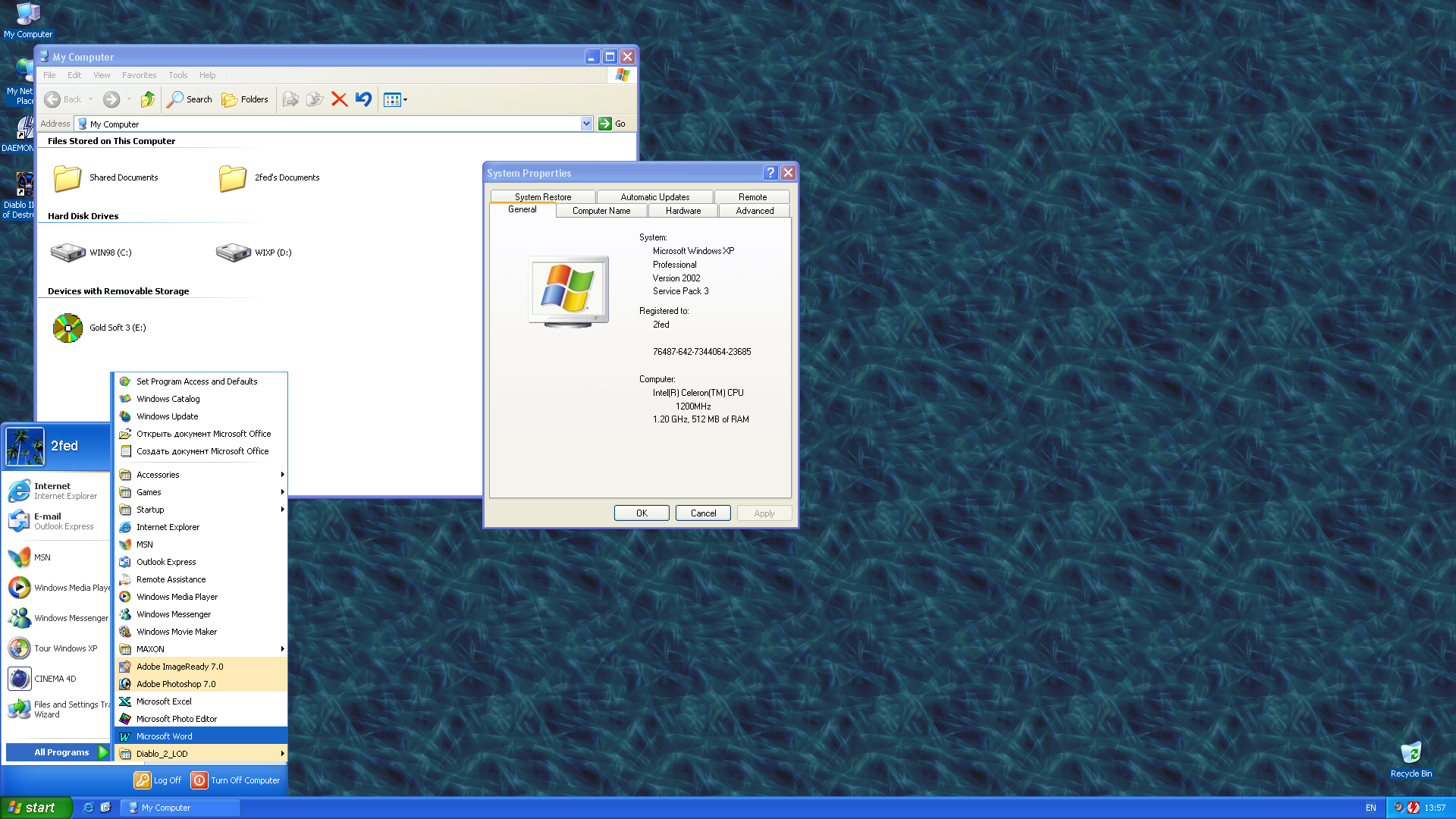Expand the Address bar dropdown arrow

(586, 124)
